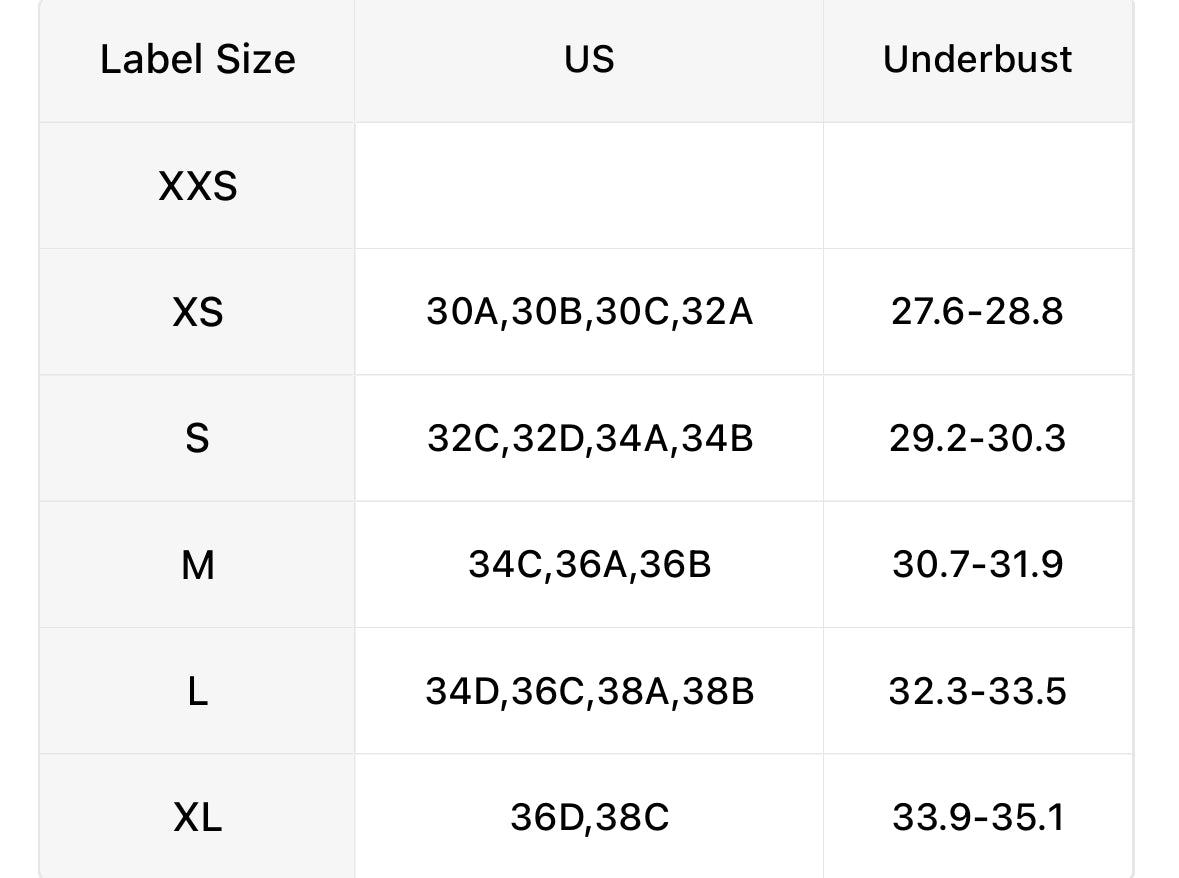Click the Underbust column header
Image resolution: width=1179 pixels, height=878 pixels.
977,60
